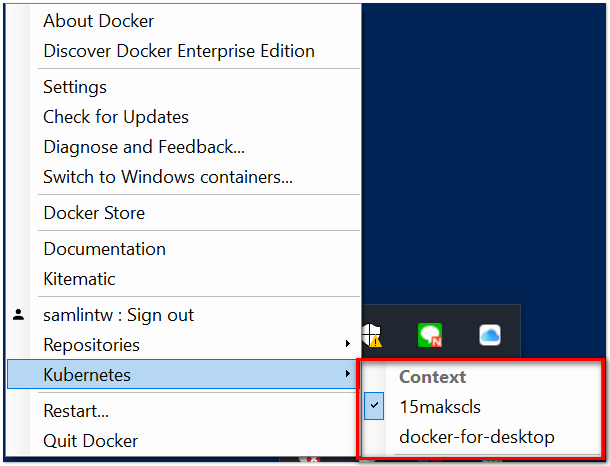The image size is (610, 466).
Task: Sign out of samlintw account
Action: coord(183,315)
